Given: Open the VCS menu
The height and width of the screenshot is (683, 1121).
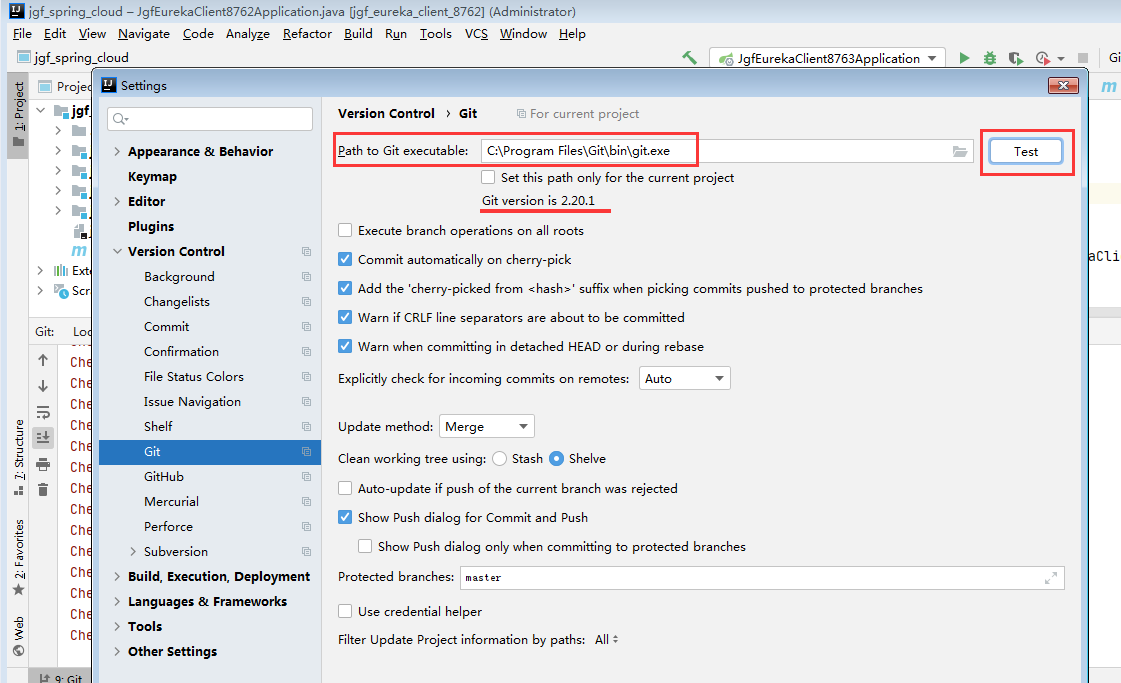Looking at the screenshot, I should click(476, 34).
